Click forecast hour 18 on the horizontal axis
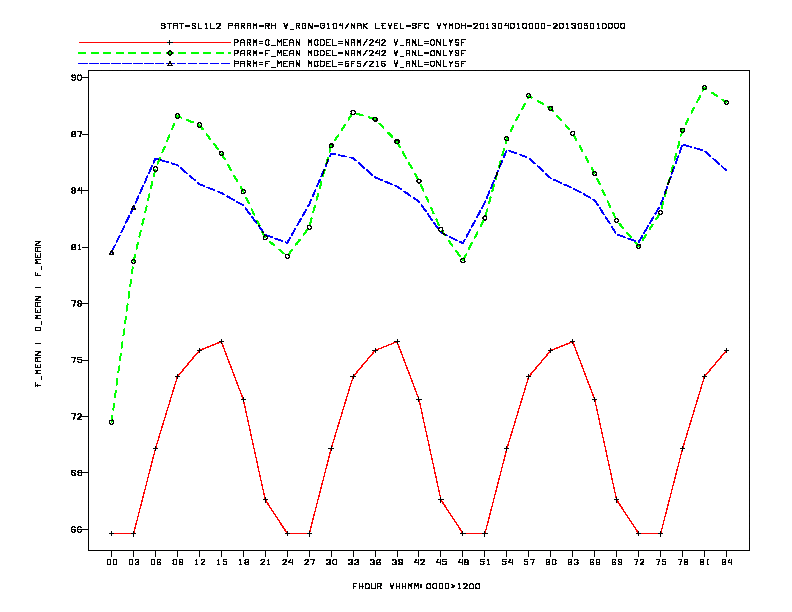 [x=243, y=562]
